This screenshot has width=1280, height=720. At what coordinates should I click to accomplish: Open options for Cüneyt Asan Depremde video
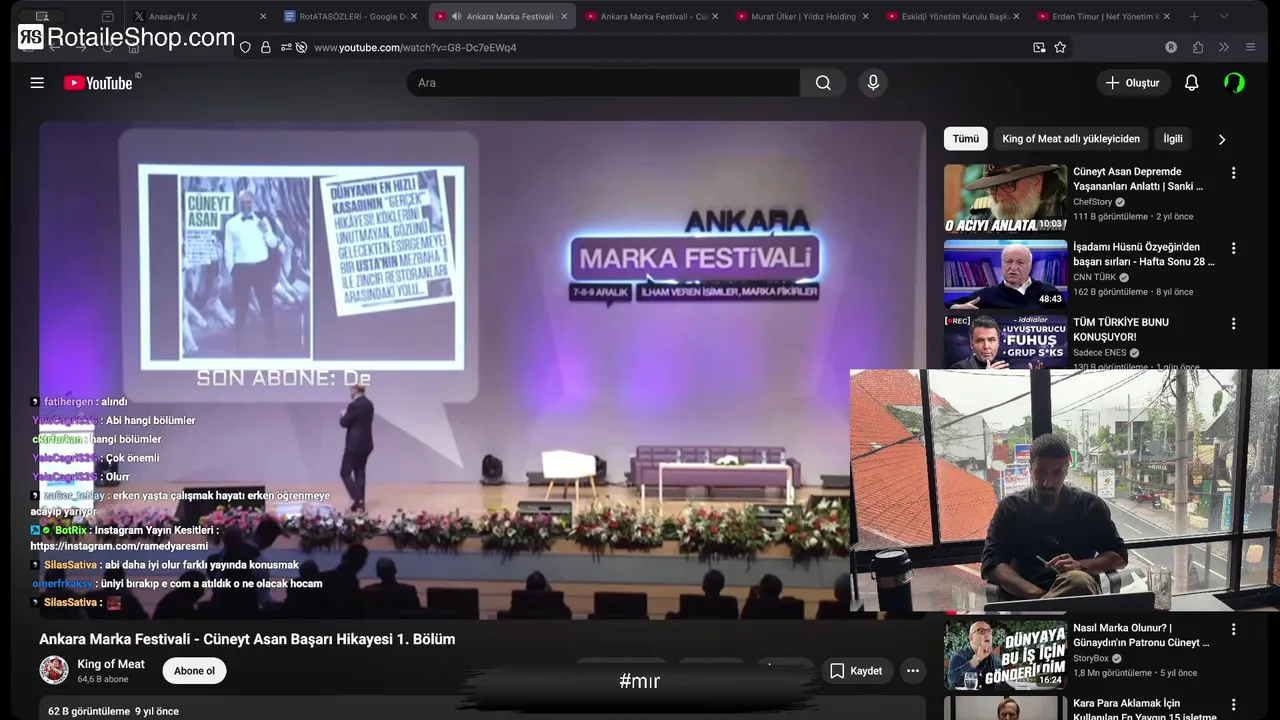tap(1233, 173)
